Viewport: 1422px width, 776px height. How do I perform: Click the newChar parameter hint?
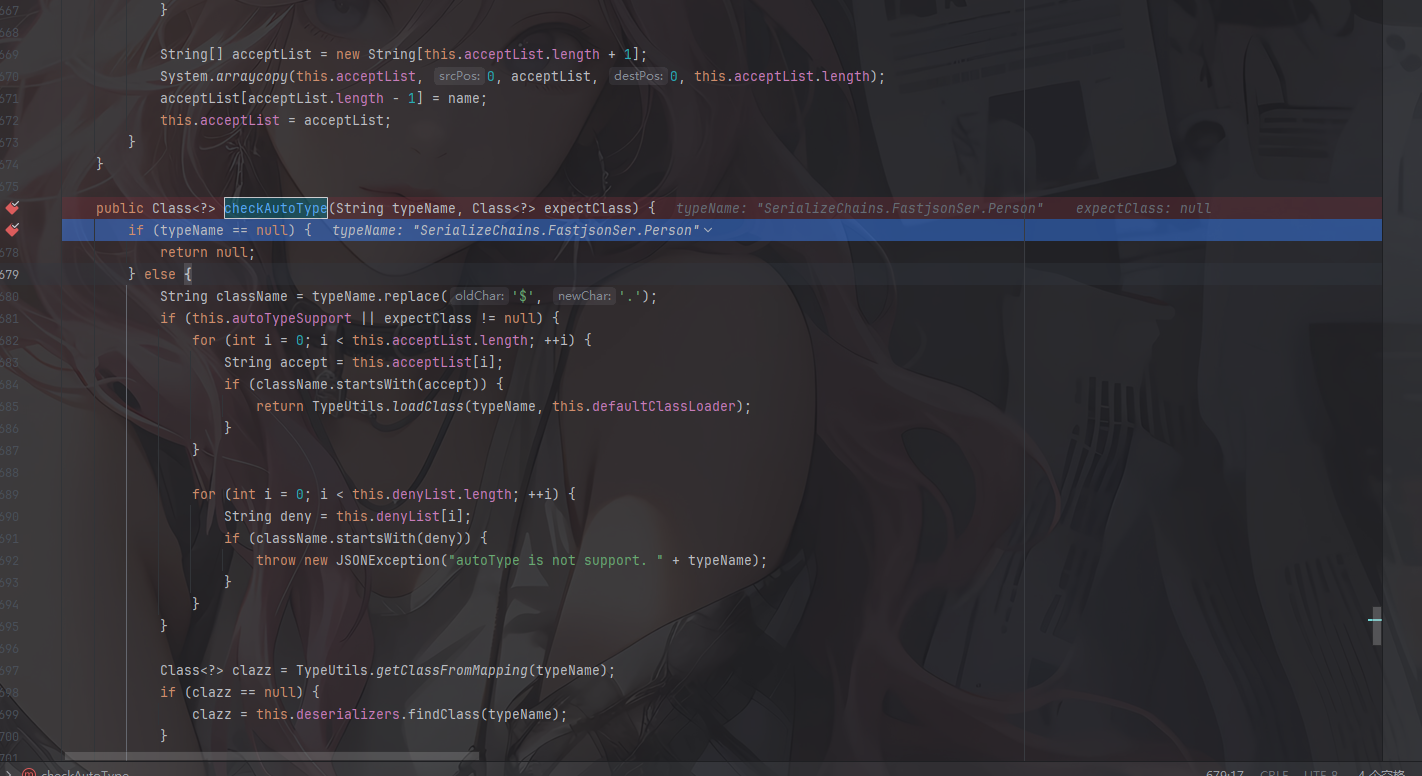584,296
